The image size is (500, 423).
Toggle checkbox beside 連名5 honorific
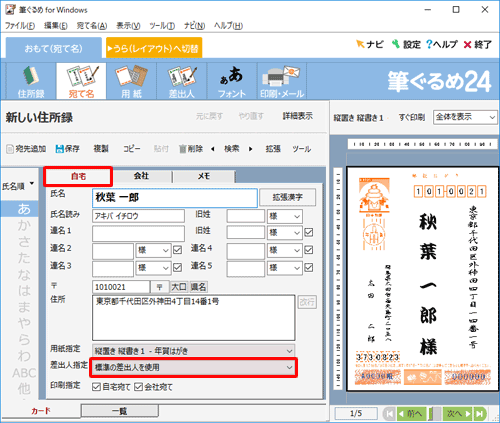tap(309, 267)
